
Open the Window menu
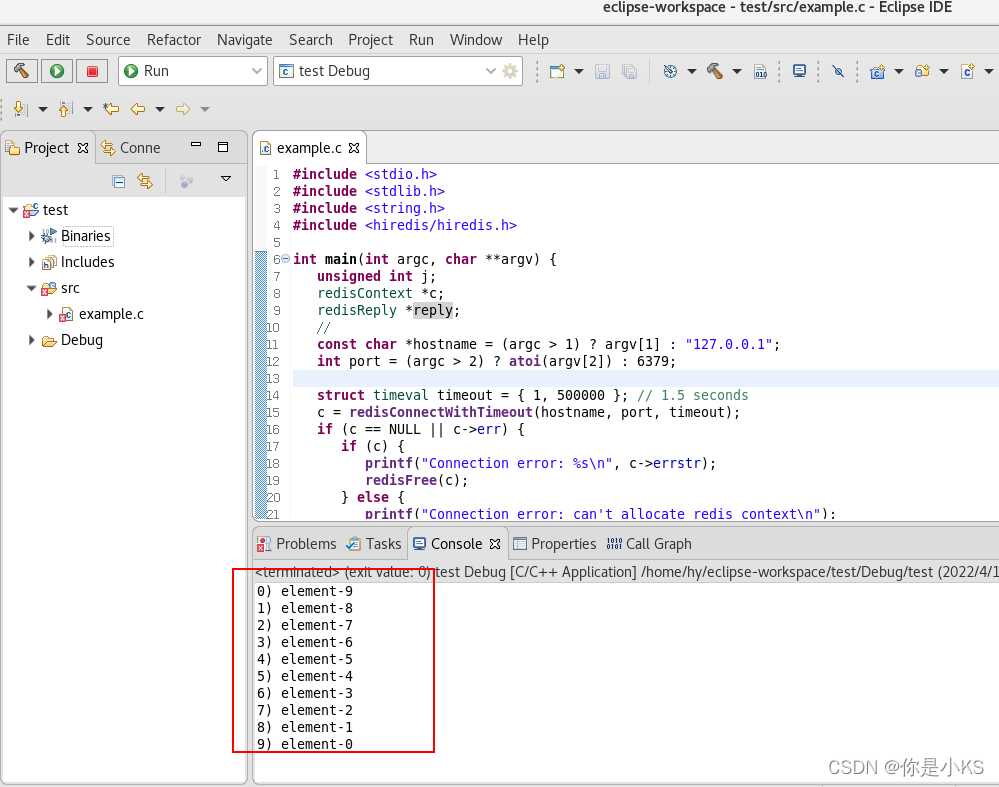476,40
